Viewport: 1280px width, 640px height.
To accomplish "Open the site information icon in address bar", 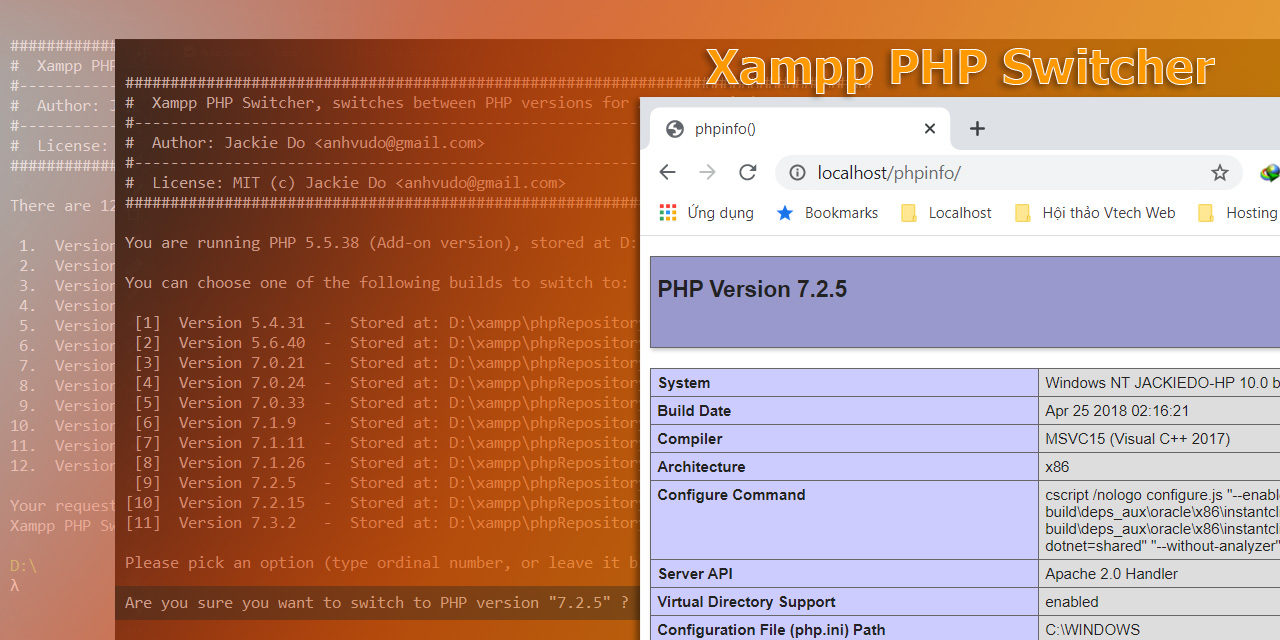I will pos(797,172).
